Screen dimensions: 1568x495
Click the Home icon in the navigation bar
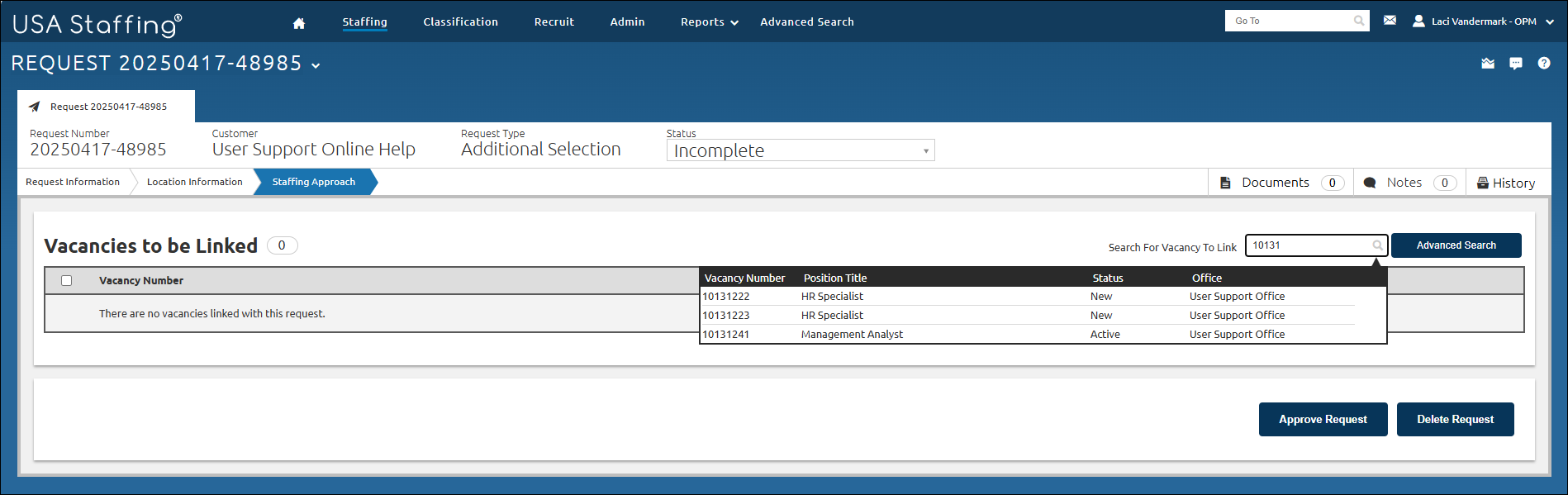pos(299,23)
